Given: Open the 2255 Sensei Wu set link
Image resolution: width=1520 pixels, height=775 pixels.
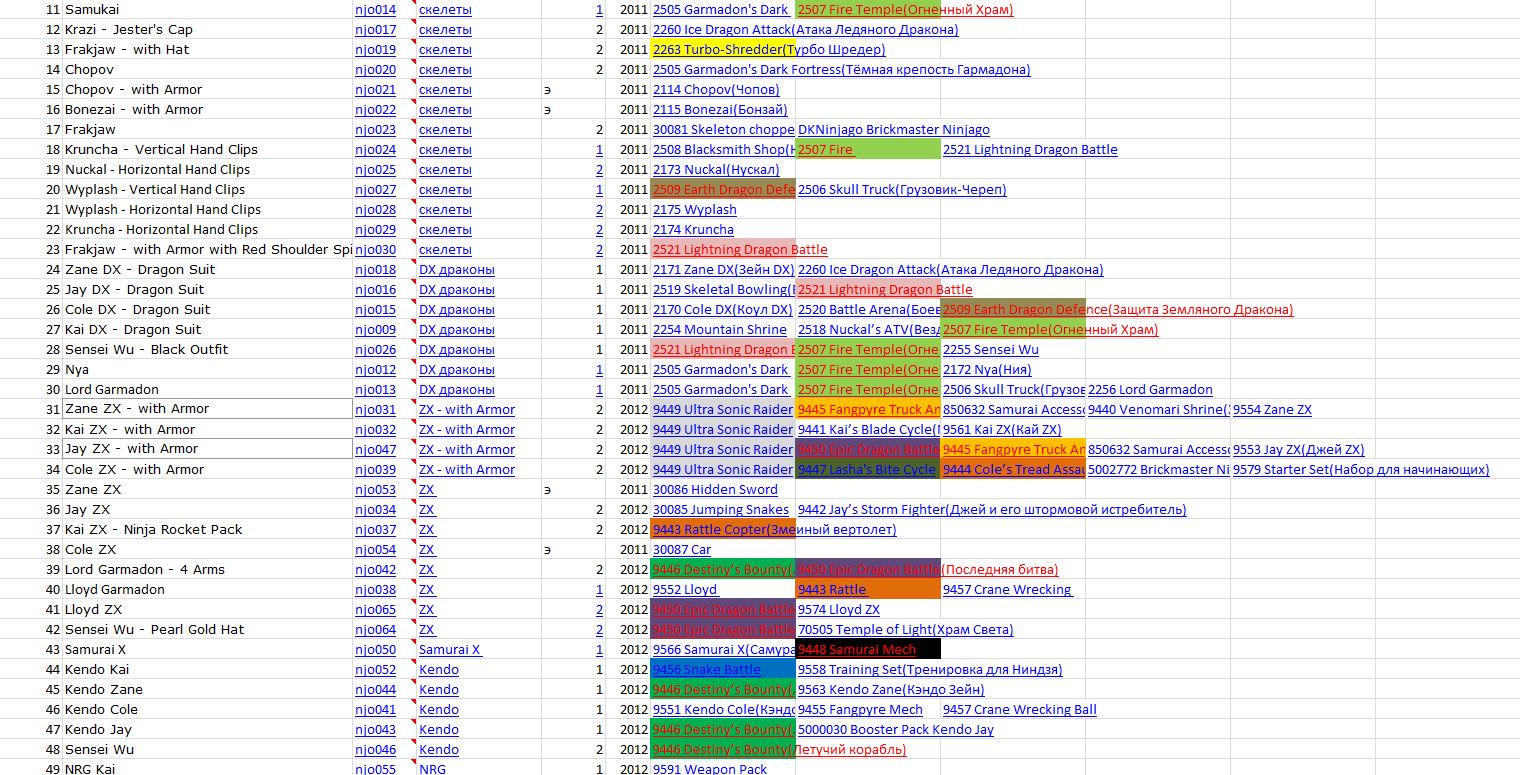Looking at the screenshot, I should click(991, 350).
